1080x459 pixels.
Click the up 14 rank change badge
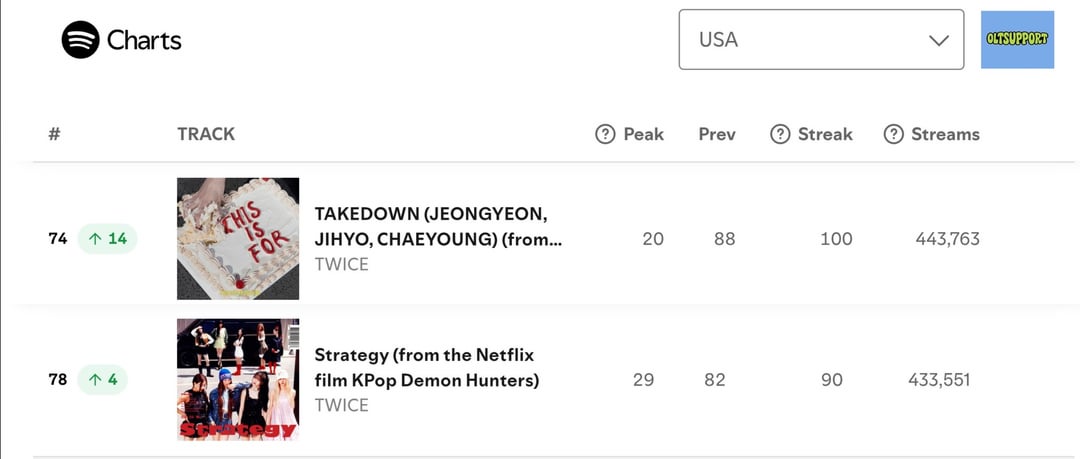108,239
